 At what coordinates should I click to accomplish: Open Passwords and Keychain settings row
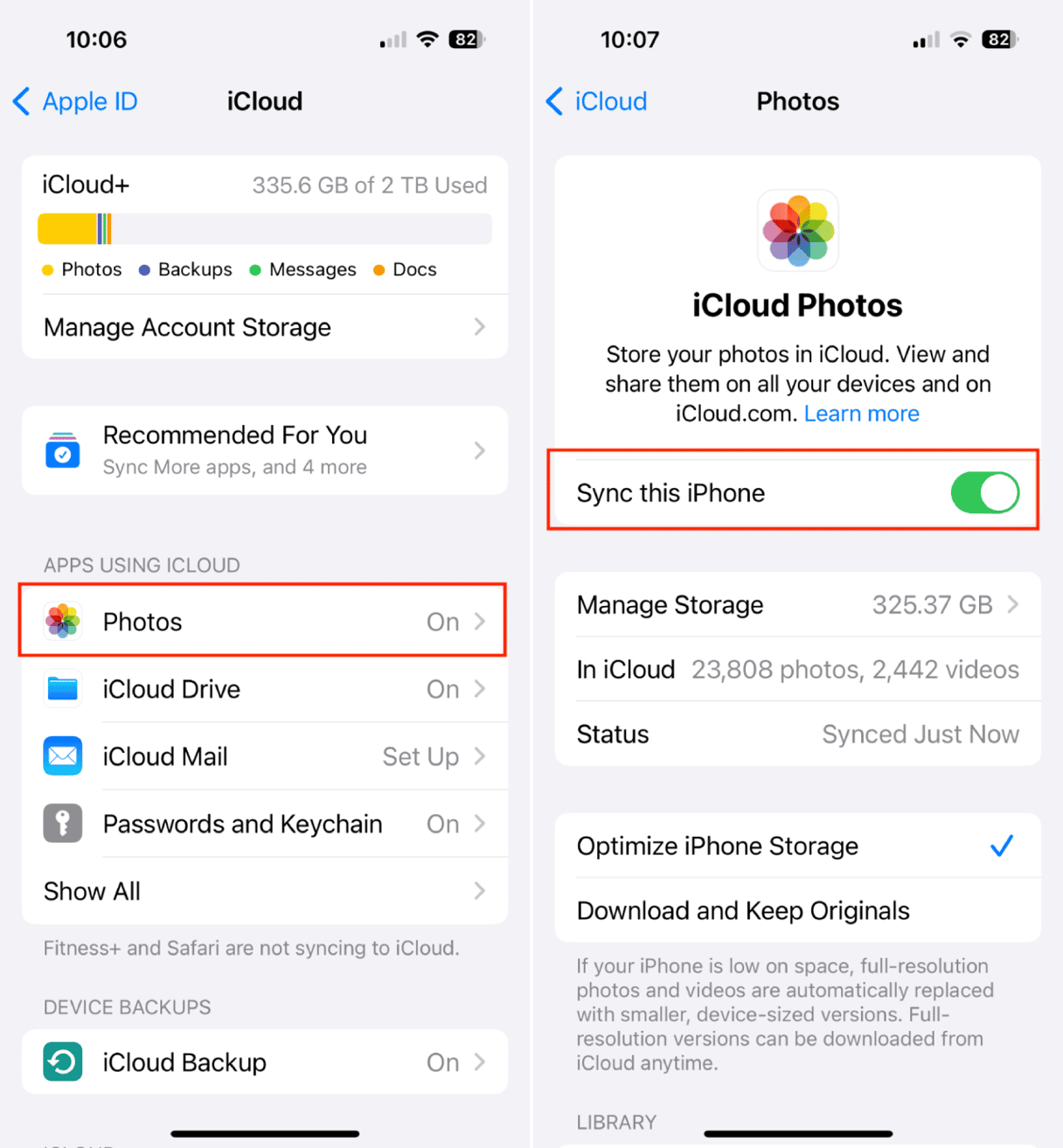point(265,824)
